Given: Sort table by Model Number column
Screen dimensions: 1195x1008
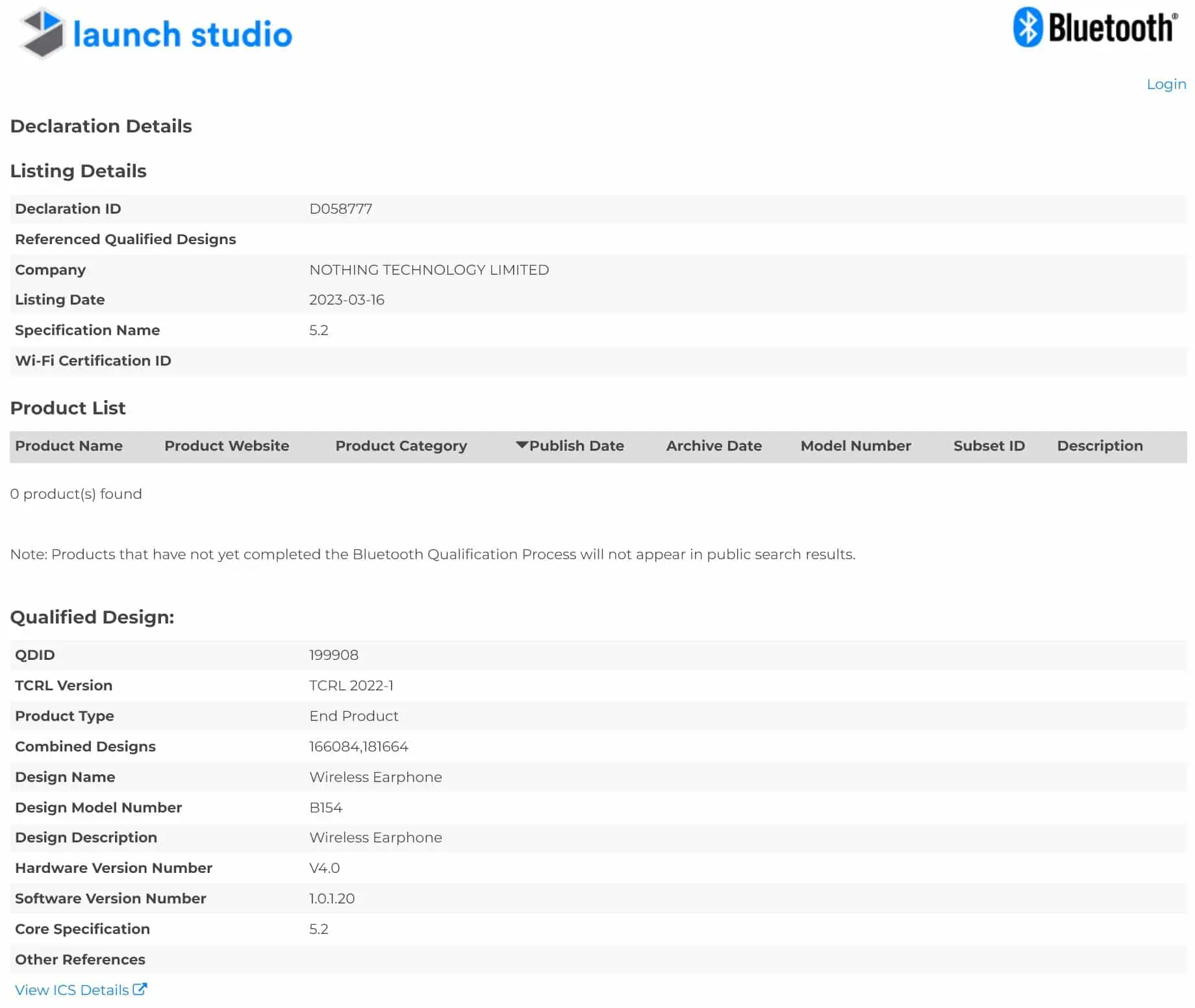Looking at the screenshot, I should 855,446.
